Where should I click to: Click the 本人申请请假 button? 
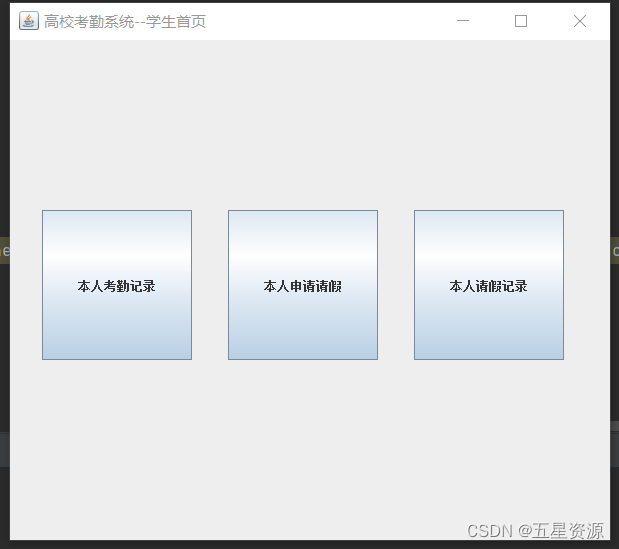303,285
